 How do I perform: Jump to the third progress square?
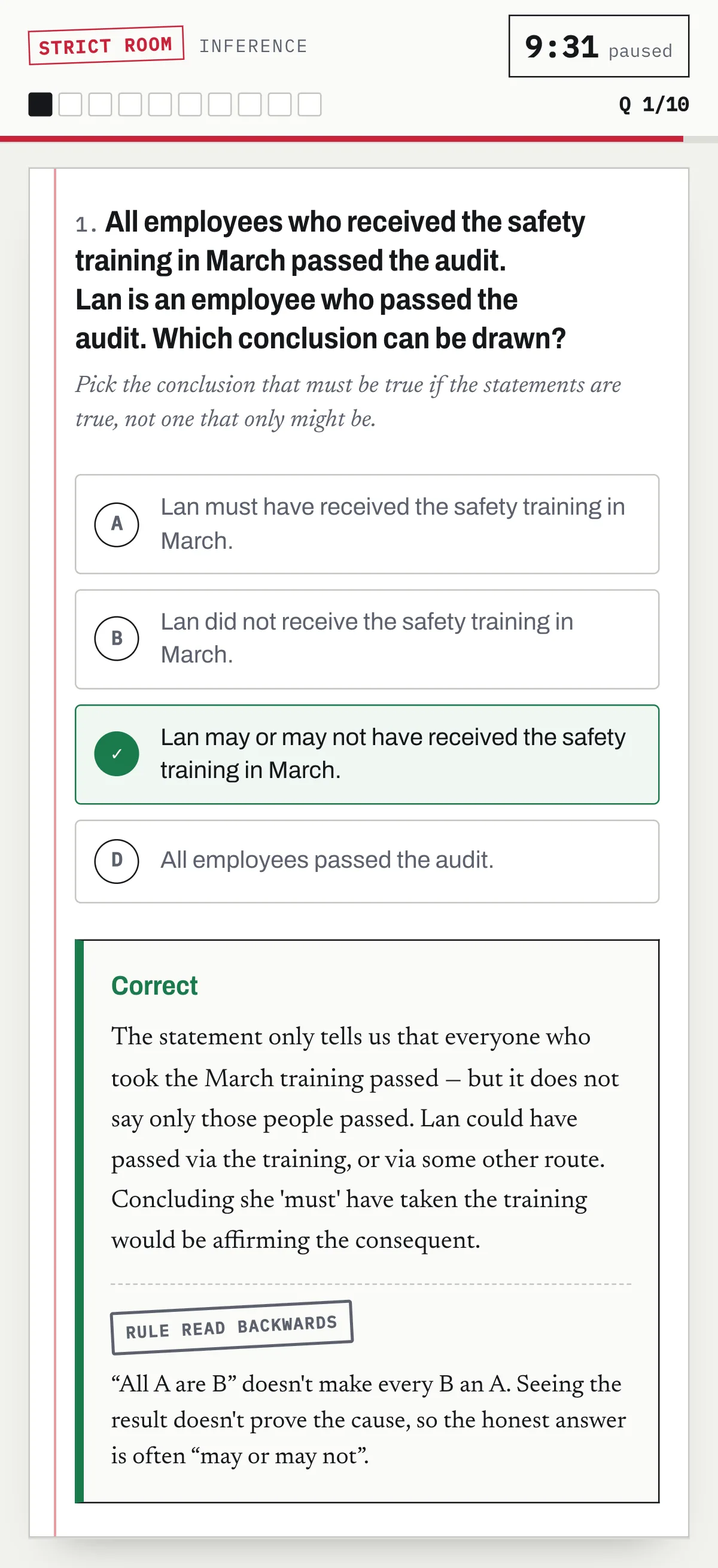pos(100,104)
